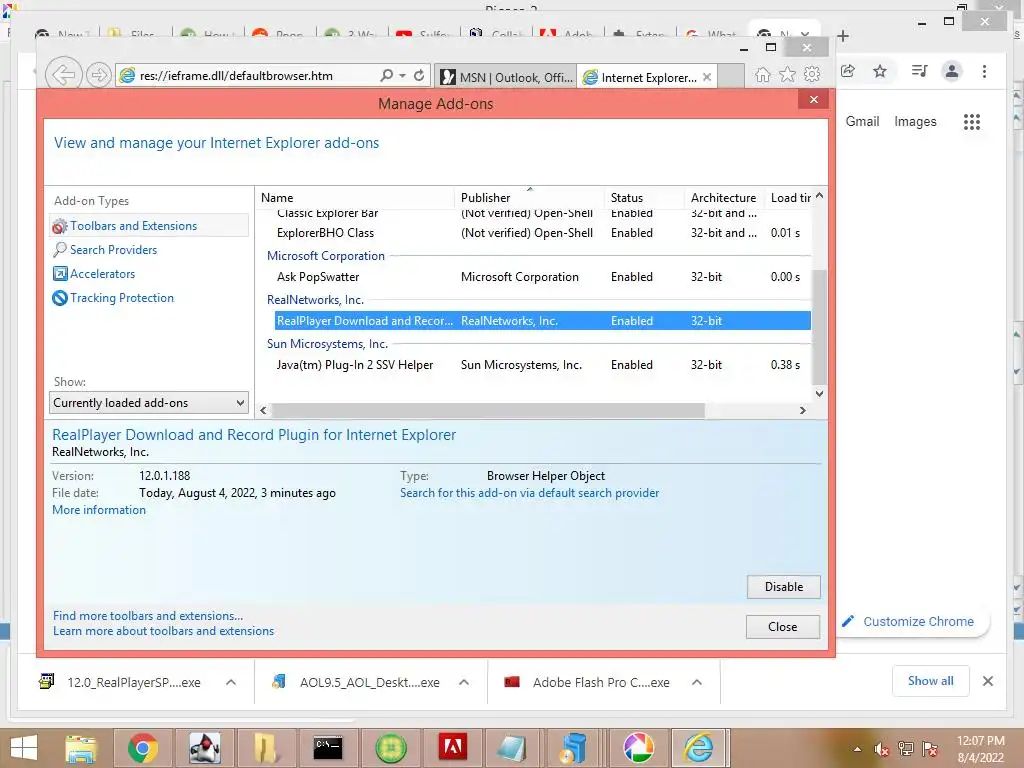Click the Chrome share page icon
Screen dimensions: 1024x768
pyautogui.click(x=848, y=71)
